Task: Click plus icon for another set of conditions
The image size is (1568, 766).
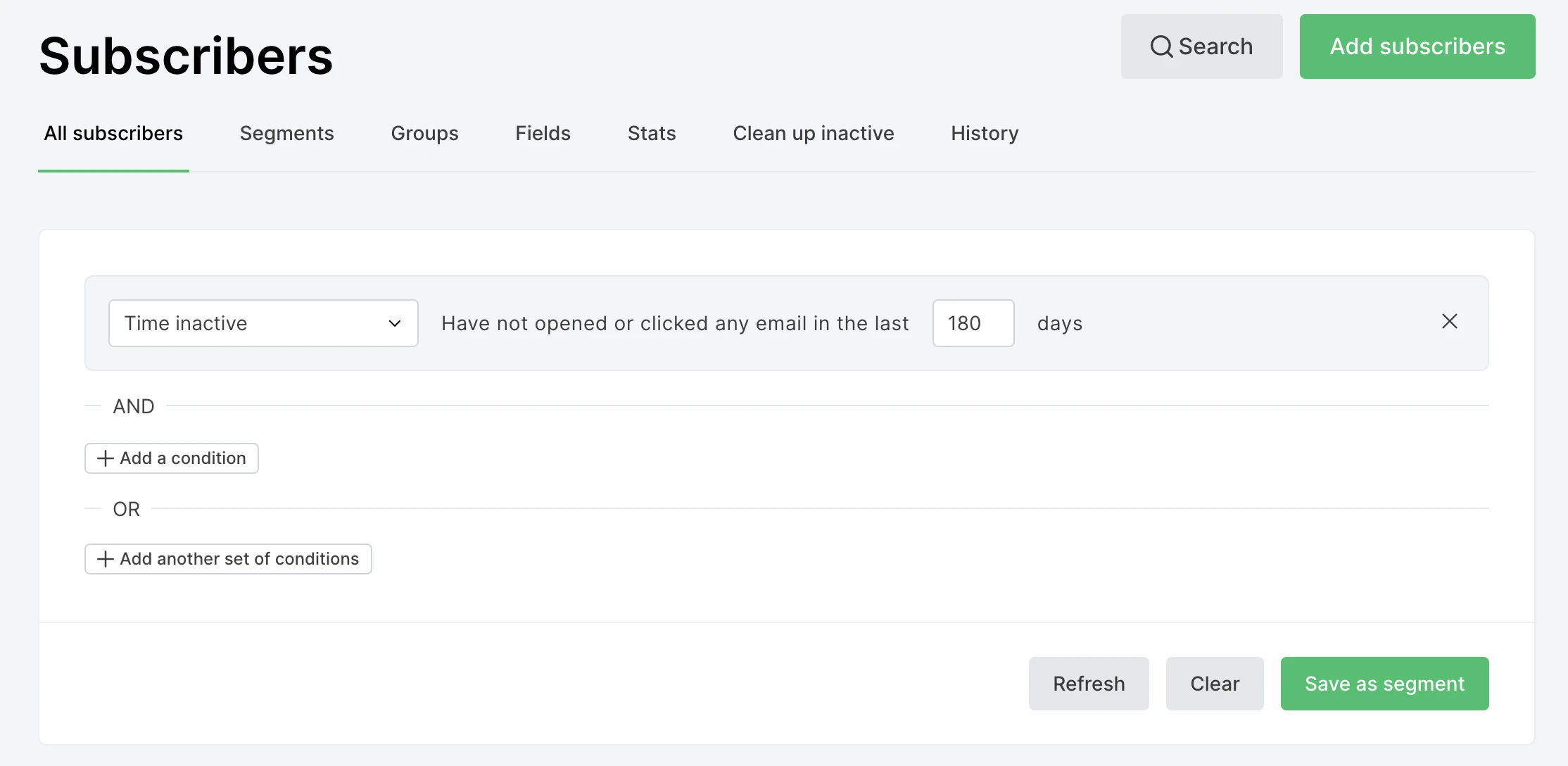Action: click(105, 559)
